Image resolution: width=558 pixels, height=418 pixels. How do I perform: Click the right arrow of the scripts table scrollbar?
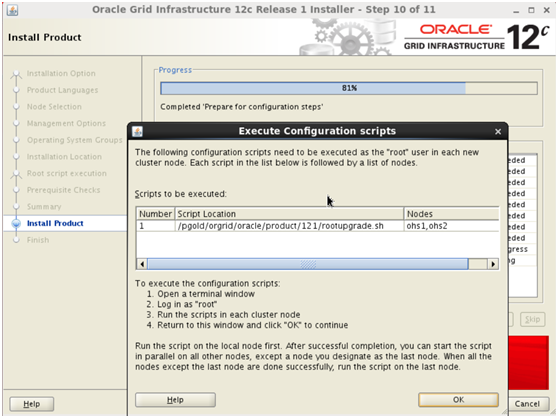pos(493,264)
